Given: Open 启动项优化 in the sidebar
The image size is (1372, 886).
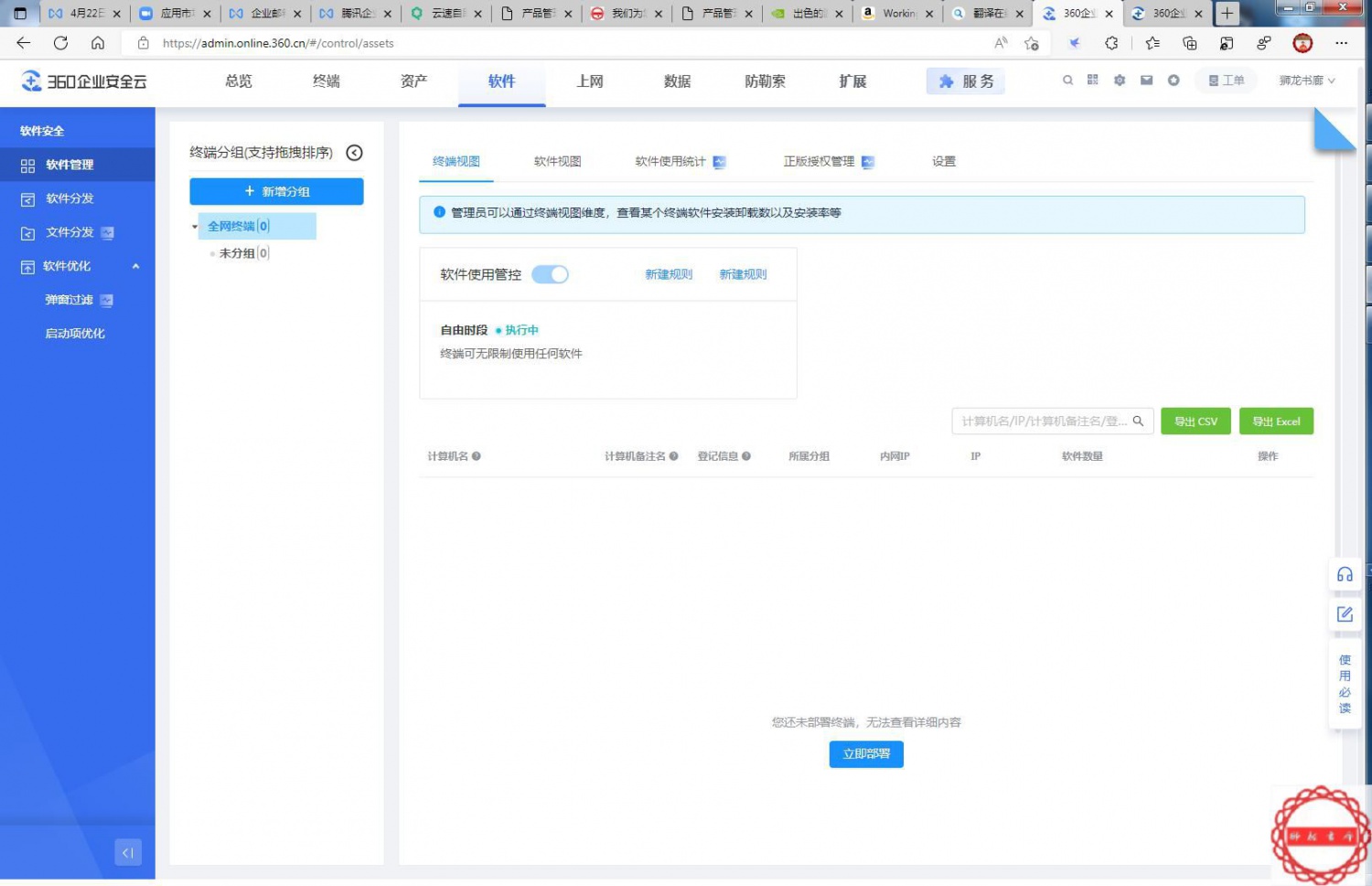Looking at the screenshot, I should click(77, 334).
